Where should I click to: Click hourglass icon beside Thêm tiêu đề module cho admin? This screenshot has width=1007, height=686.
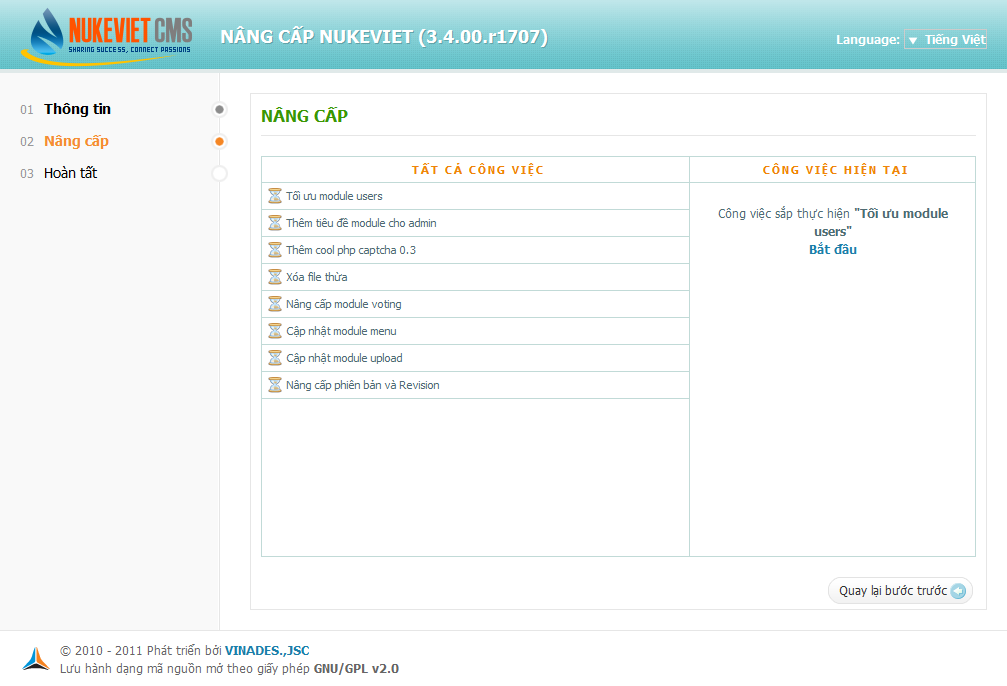point(275,222)
